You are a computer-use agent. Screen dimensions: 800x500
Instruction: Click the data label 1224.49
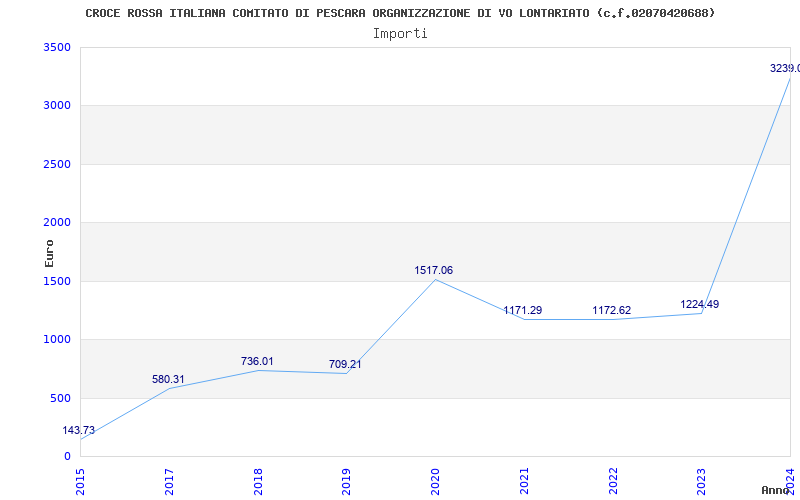tap(699, 304)
